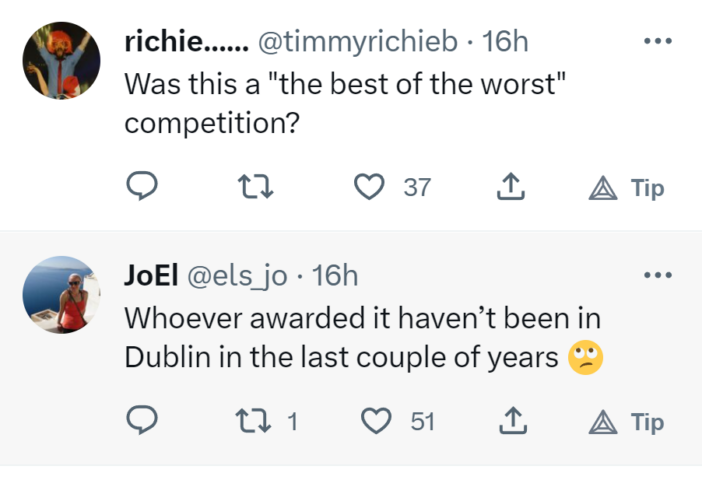This screenshot has height=480, width=702.
Task: Click the JoEl display name
Action: coord(152,276)
